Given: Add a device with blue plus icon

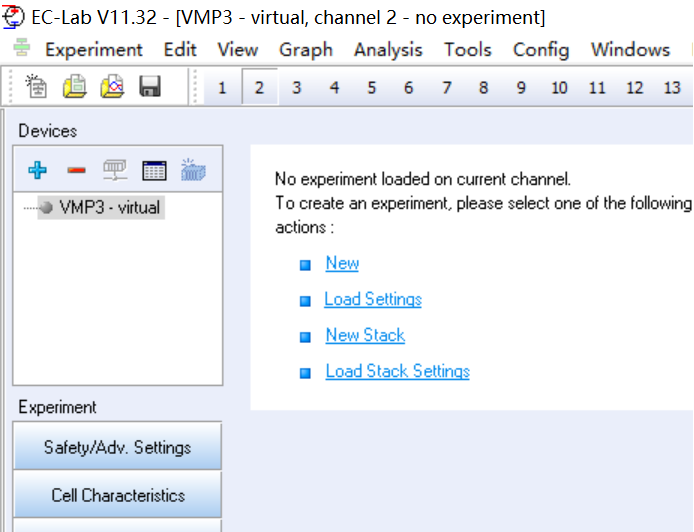Looking at the screenshot, I should 38,171.
